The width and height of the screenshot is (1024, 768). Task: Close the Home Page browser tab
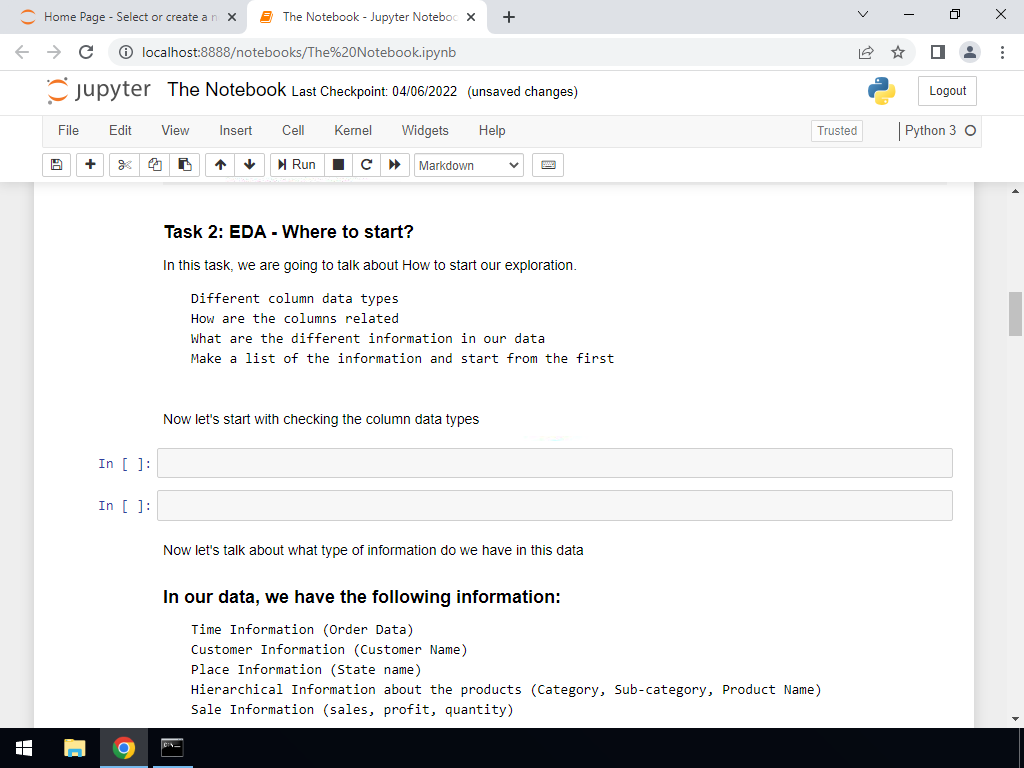pos(232,17)
